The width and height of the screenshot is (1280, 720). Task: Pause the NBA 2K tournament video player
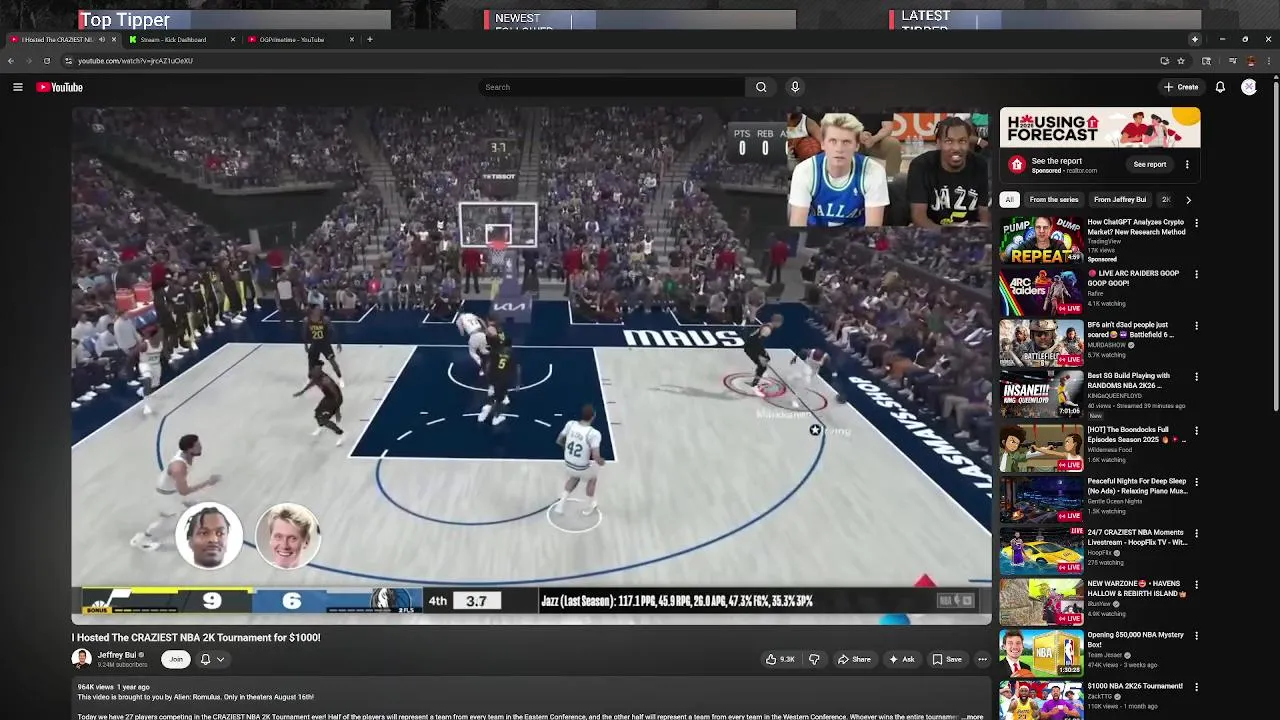click(531, 365)
